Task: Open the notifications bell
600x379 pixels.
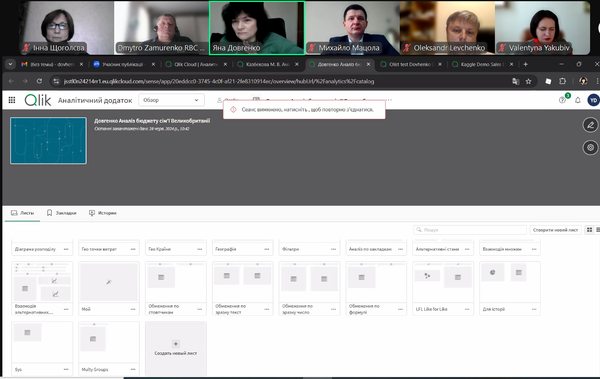Action: click(577, 100)
